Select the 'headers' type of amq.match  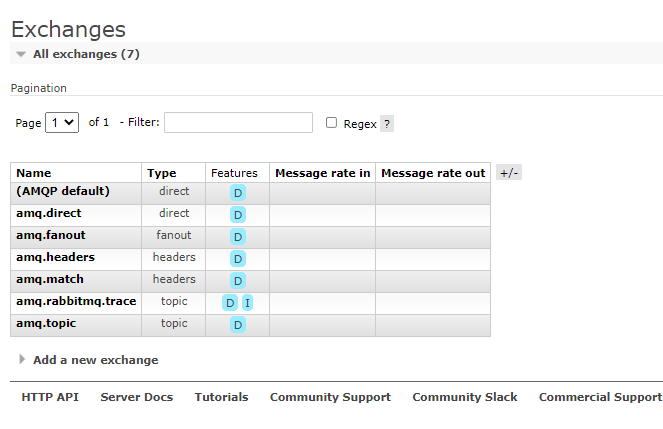click(x=174, y=279)
